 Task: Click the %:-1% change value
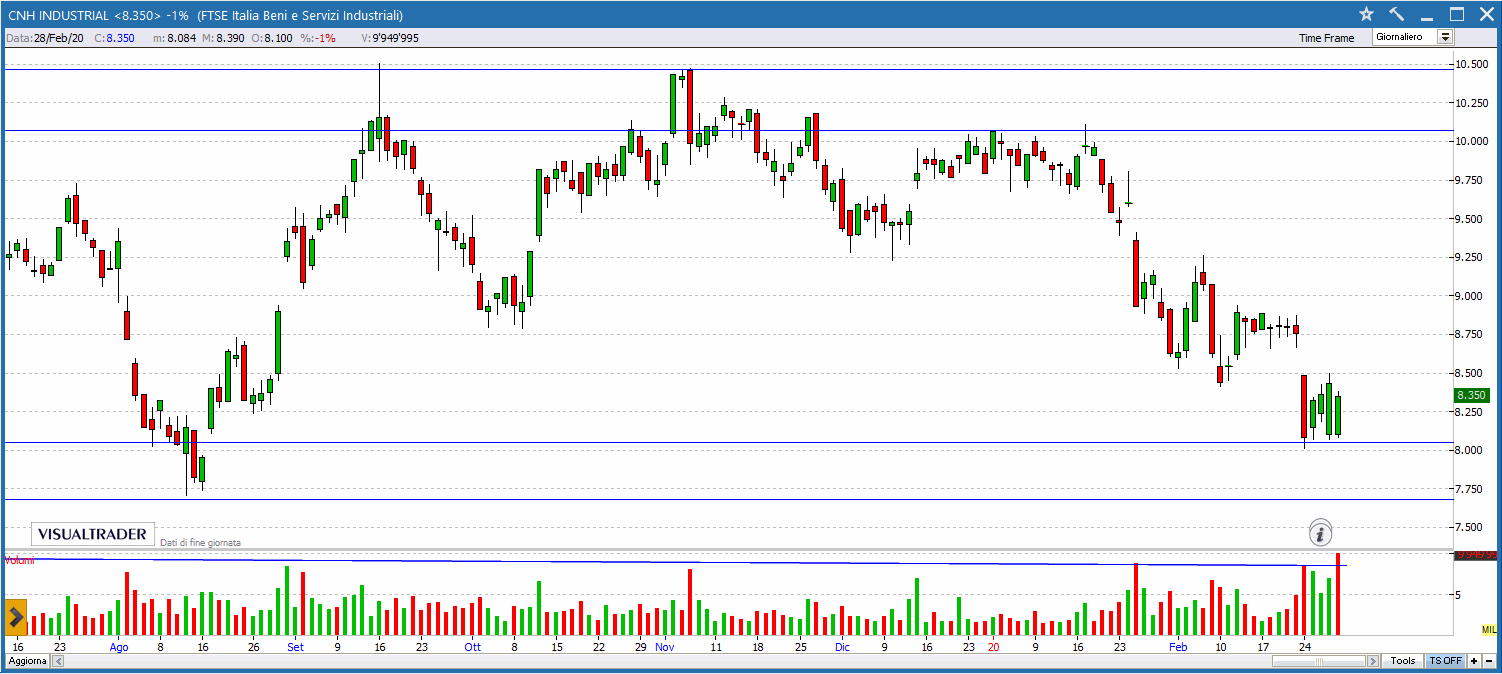click(317, 38)
